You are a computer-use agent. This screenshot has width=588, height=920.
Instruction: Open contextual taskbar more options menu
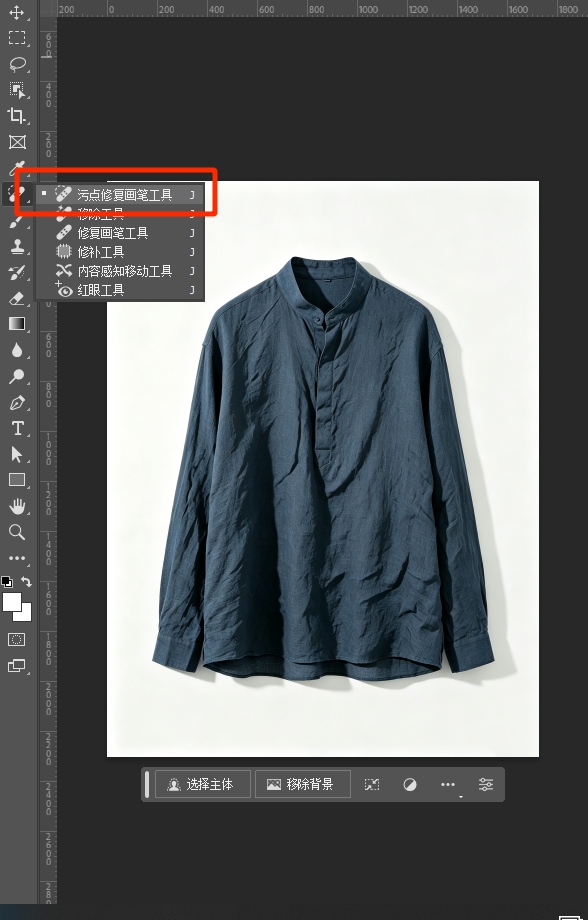click(x=448, y=784)
